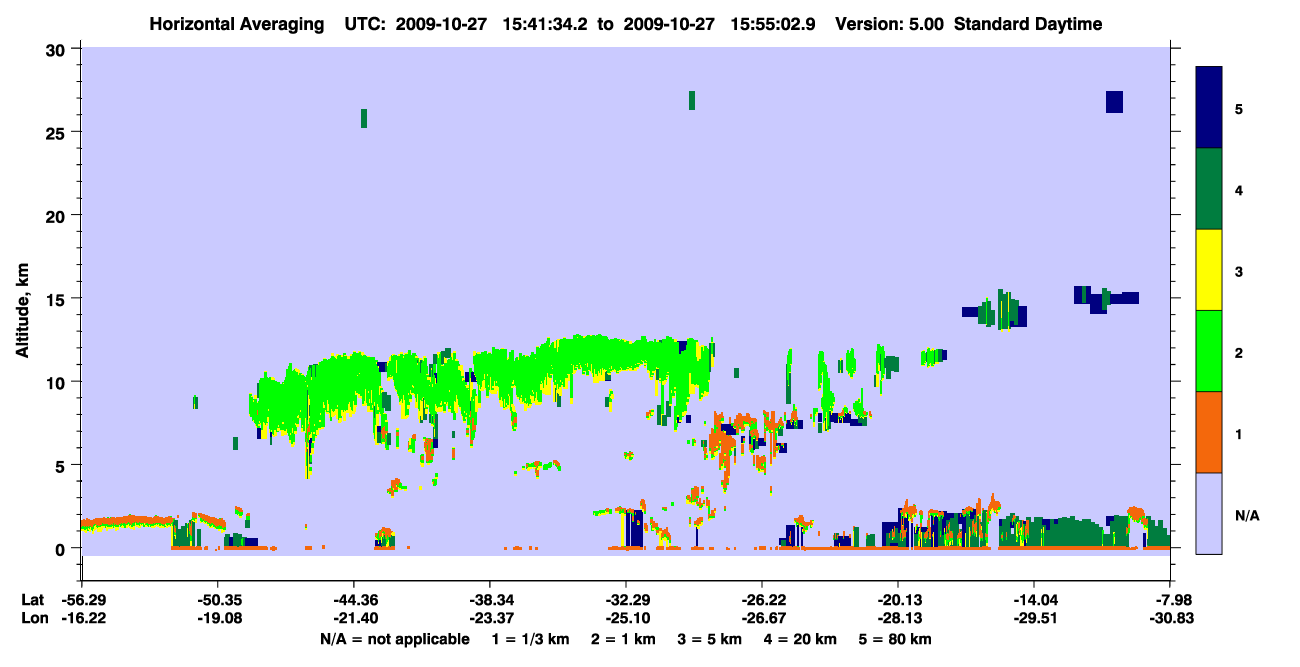Click the longitude value -23.37

tap(489, 619)
